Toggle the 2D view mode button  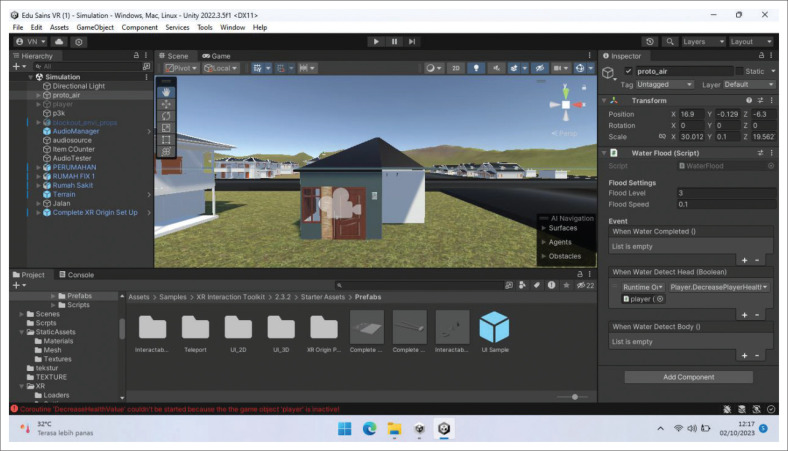pyautogui.click(x=456, y=68)
